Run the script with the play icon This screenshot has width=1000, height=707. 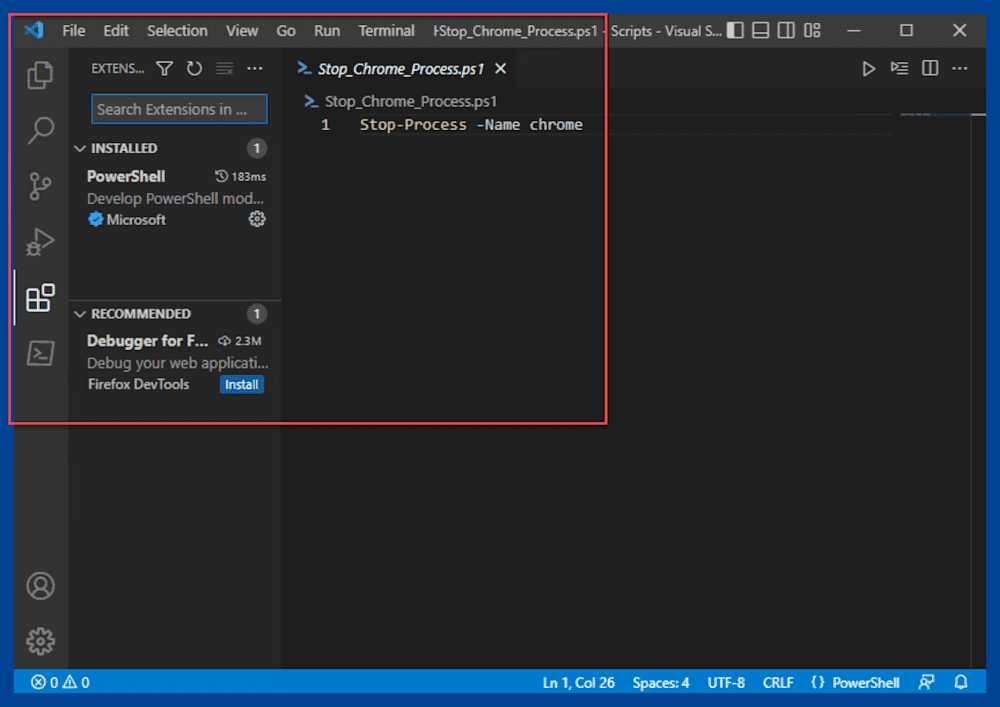(x=868, y=68)
